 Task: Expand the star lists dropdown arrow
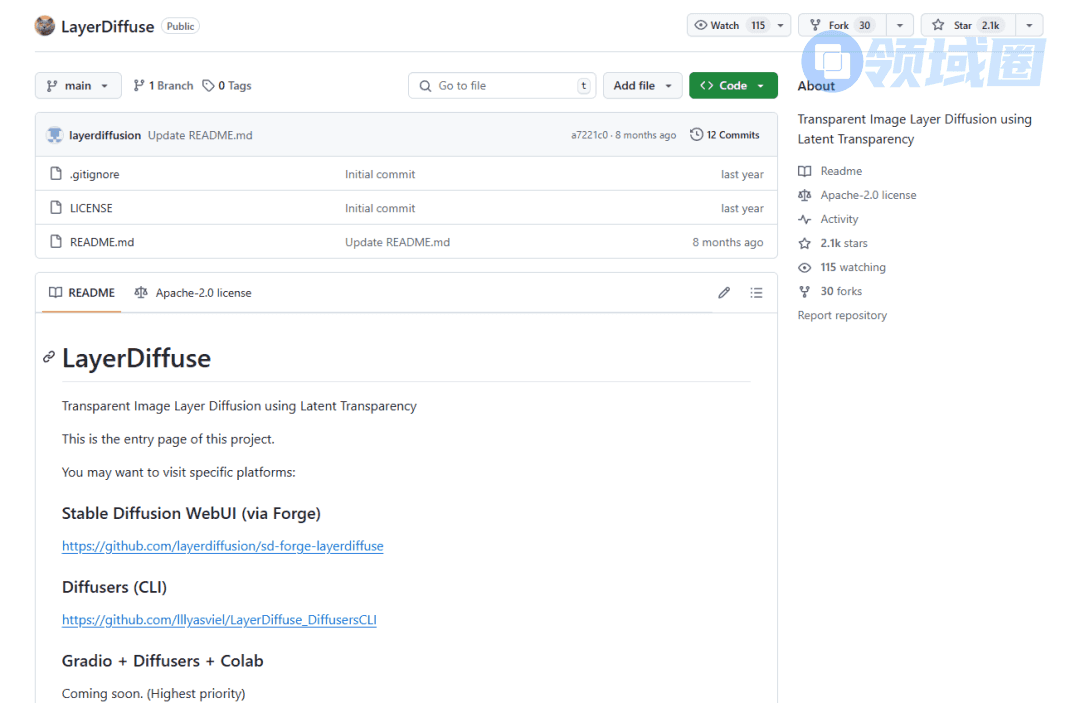click(x=1029, y=25)
